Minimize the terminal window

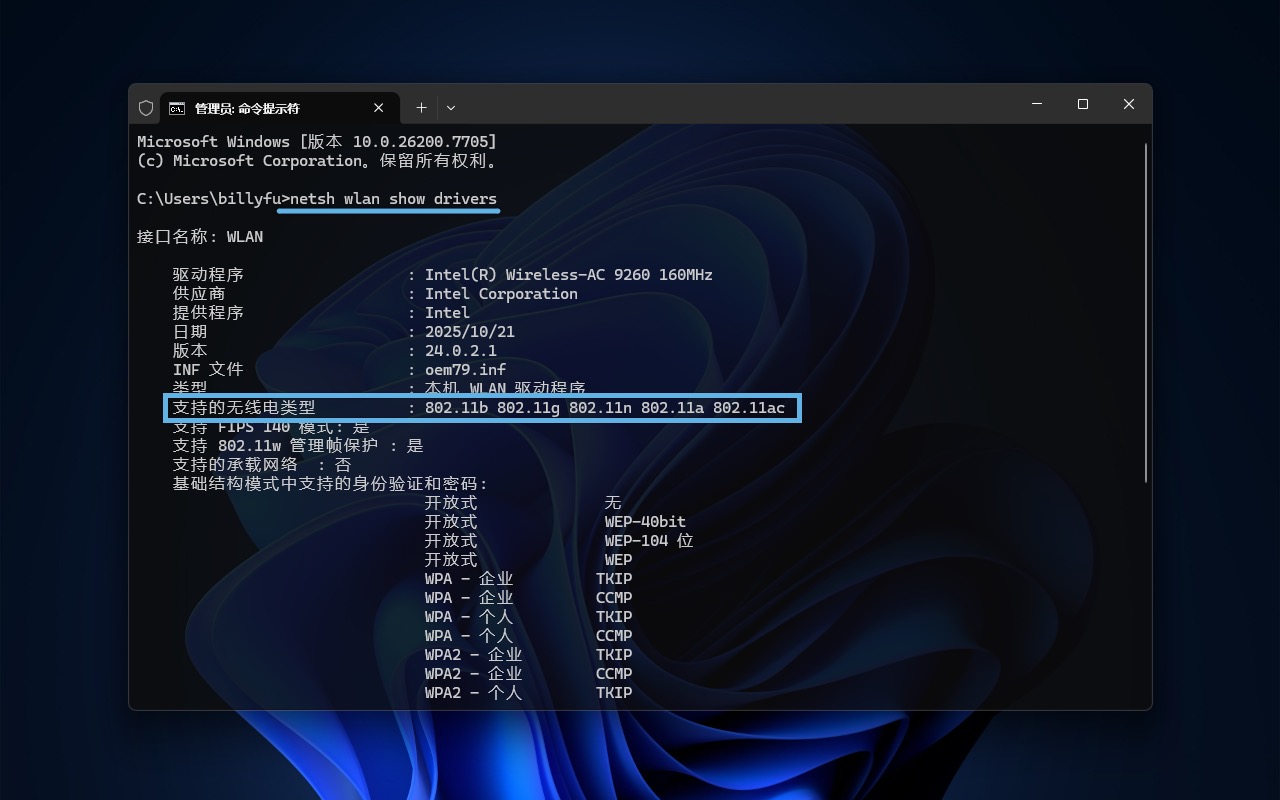pos(1036,104)
